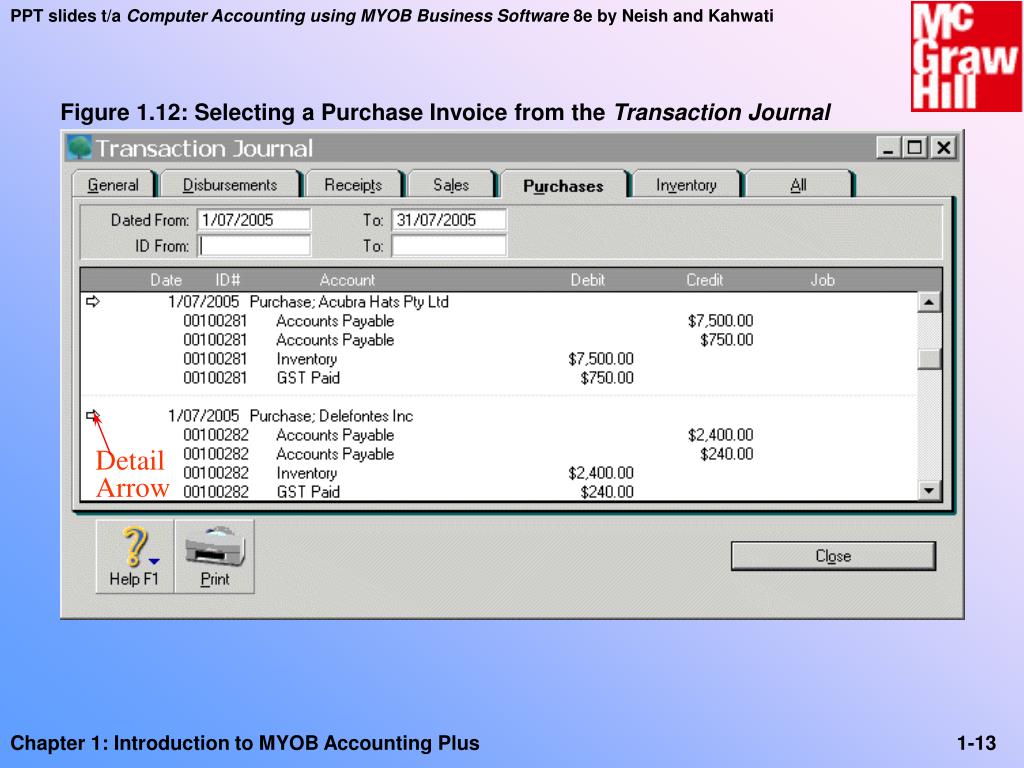Click the Dated From field showing 1/07/2005
Viewport: 1024px width, 768px height.
coord(254,220)
